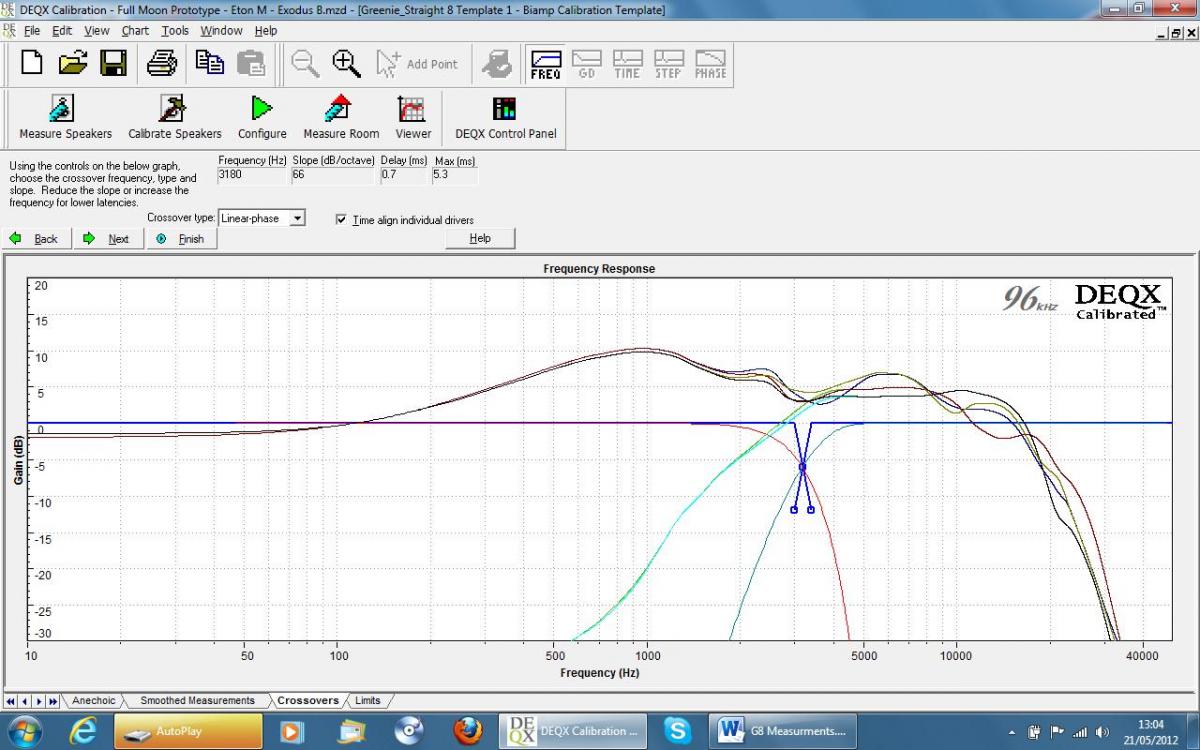Click the Frequency (Hz) field
Image resolution: width=1200 pixels, height=750 pixels.
coord(252,175)
